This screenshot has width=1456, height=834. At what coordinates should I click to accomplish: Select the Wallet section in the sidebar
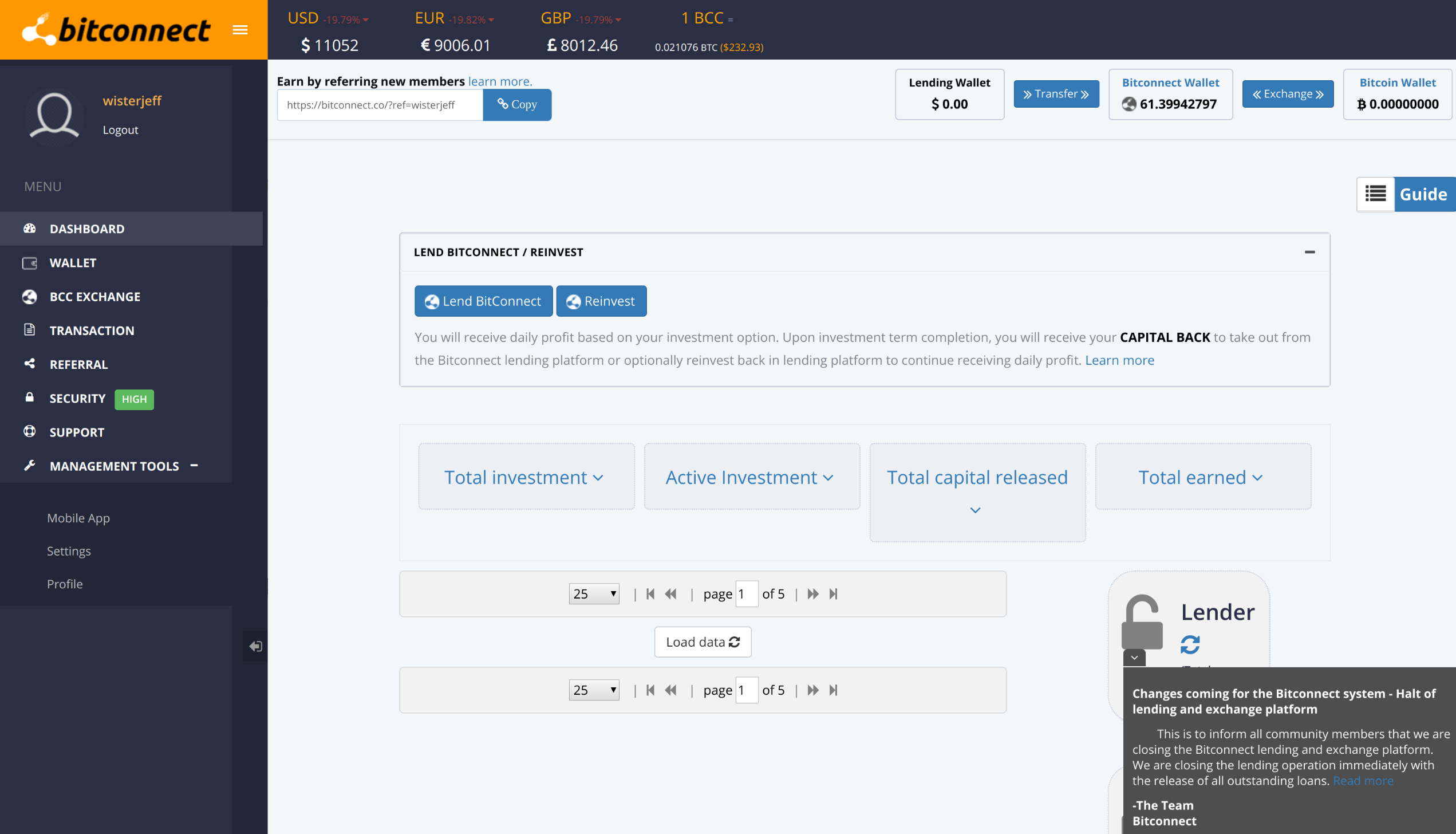click(73, 262)
